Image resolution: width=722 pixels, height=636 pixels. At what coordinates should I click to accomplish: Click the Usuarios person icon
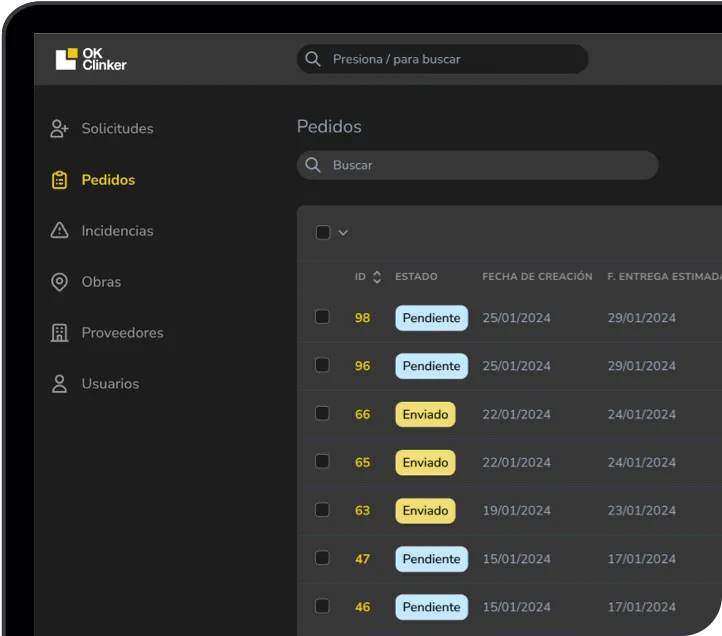point(59,384)
